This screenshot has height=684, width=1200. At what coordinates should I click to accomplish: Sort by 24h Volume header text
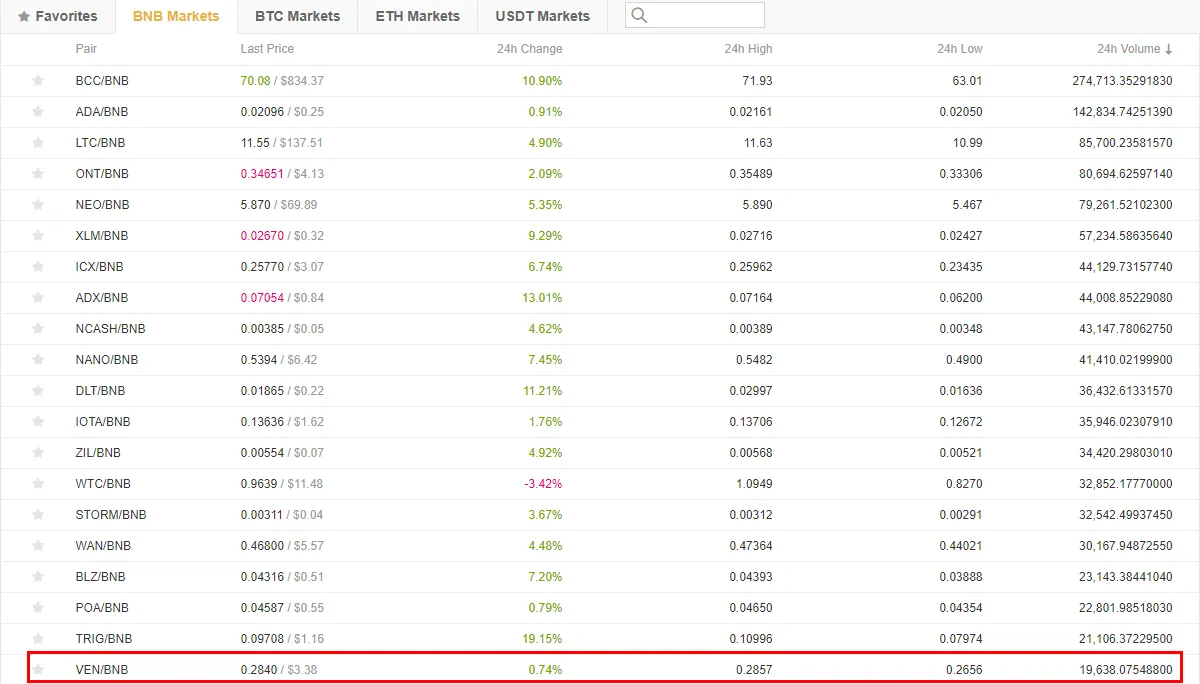click(1128, 49)
